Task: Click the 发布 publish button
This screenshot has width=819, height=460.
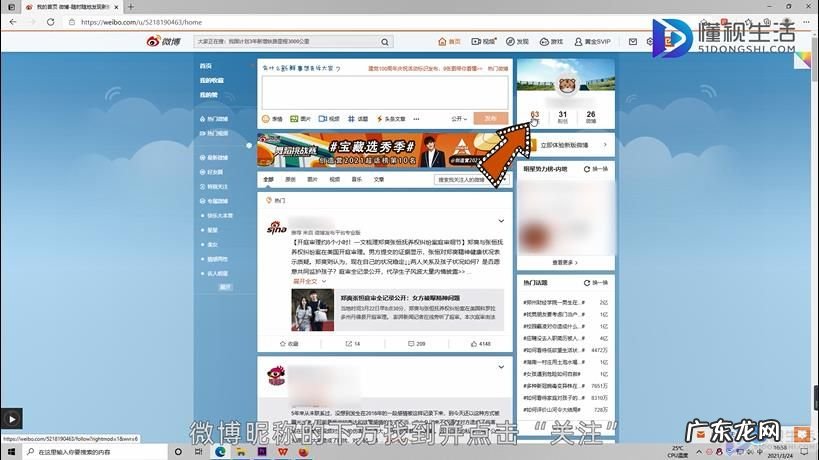Action: click(x=490, y=119)
